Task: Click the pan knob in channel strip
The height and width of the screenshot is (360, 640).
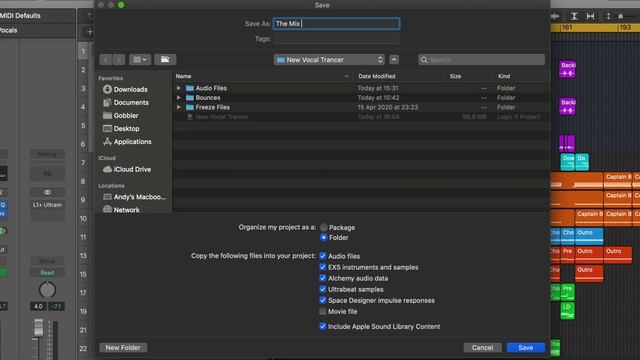Action: 47,290
